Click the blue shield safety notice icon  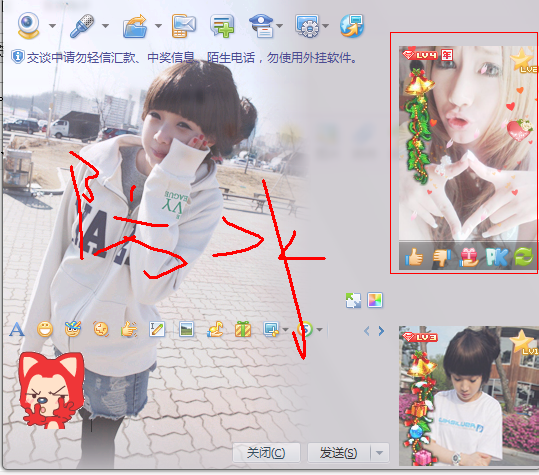click(18, 57)
